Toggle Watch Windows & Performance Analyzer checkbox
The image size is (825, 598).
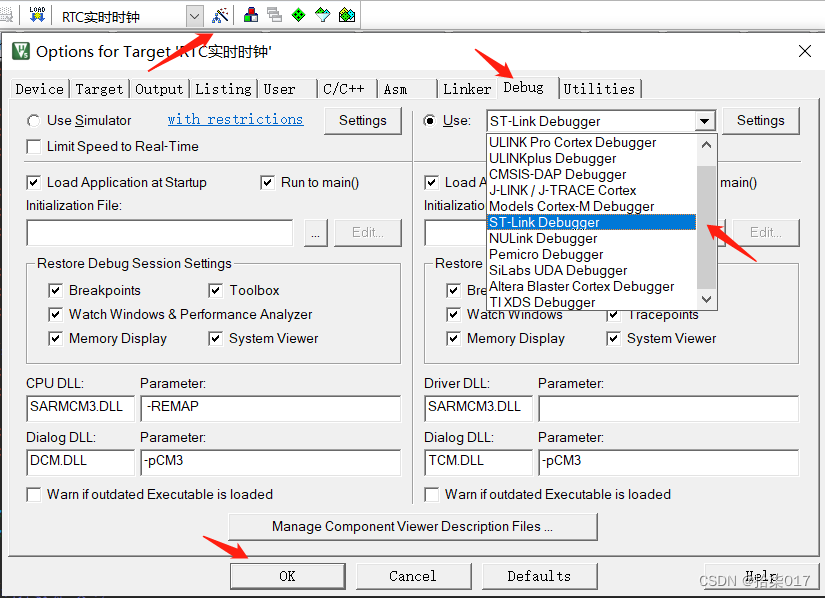55,315
